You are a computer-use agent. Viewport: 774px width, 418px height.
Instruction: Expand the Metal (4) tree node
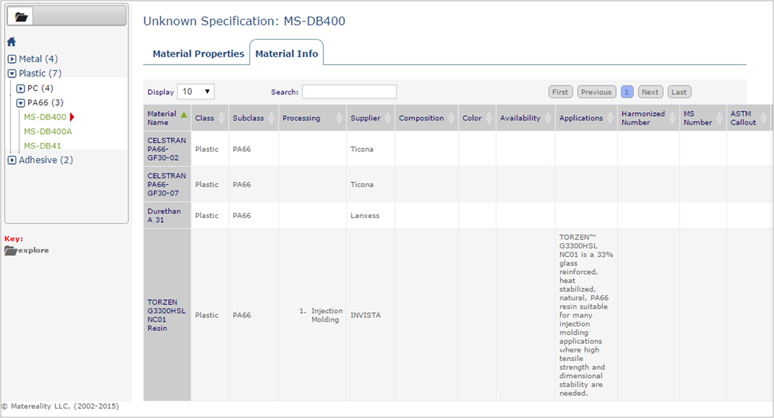pos(12,59)
